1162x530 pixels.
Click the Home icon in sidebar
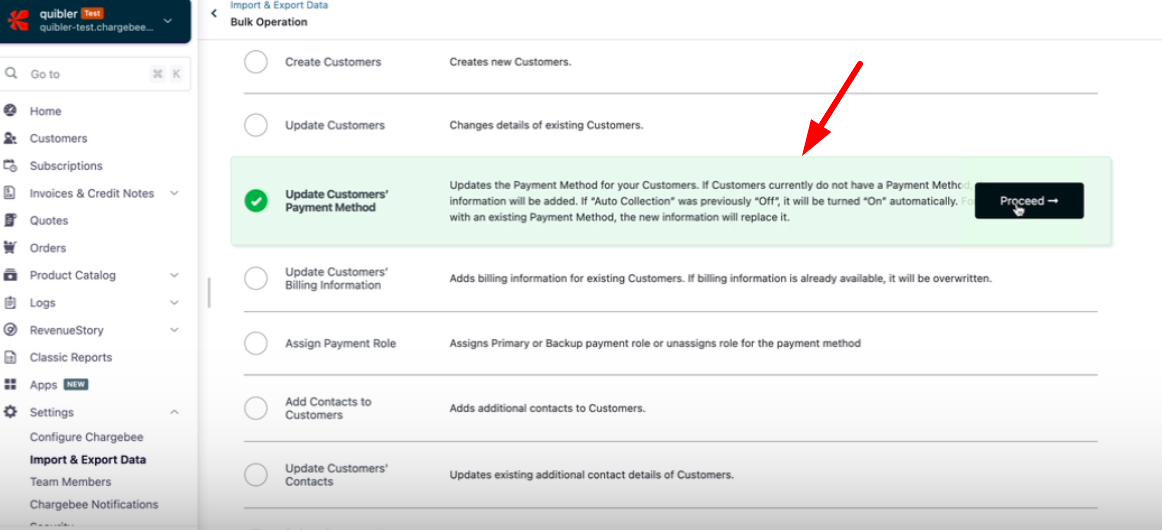pos(10,111)
